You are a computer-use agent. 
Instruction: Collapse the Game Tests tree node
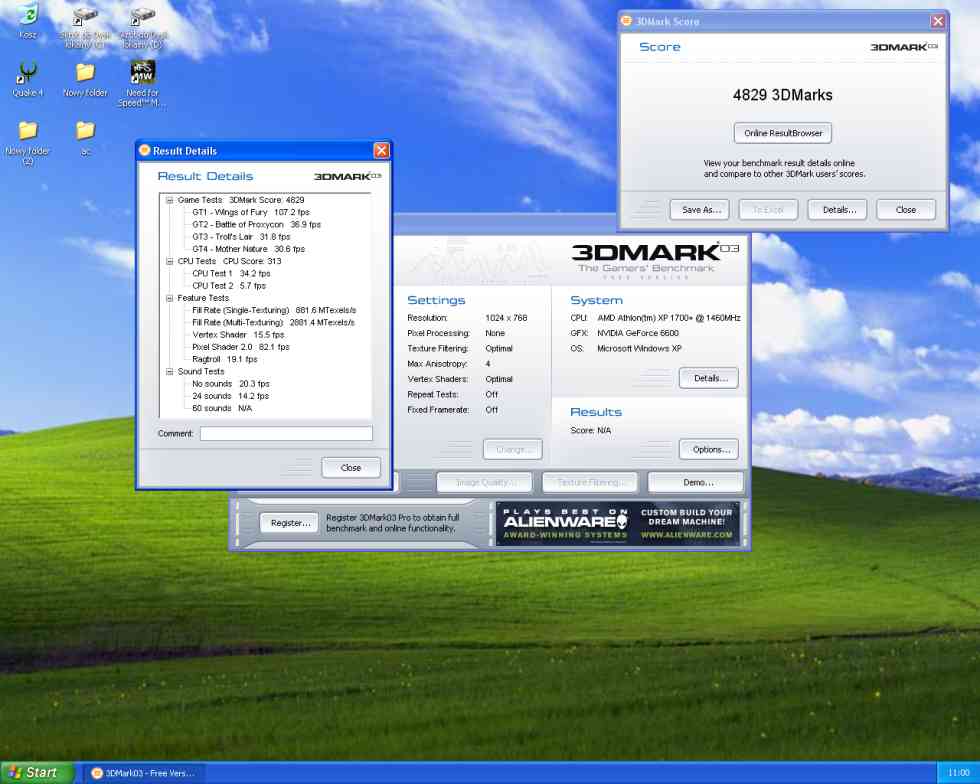point(169,200)
